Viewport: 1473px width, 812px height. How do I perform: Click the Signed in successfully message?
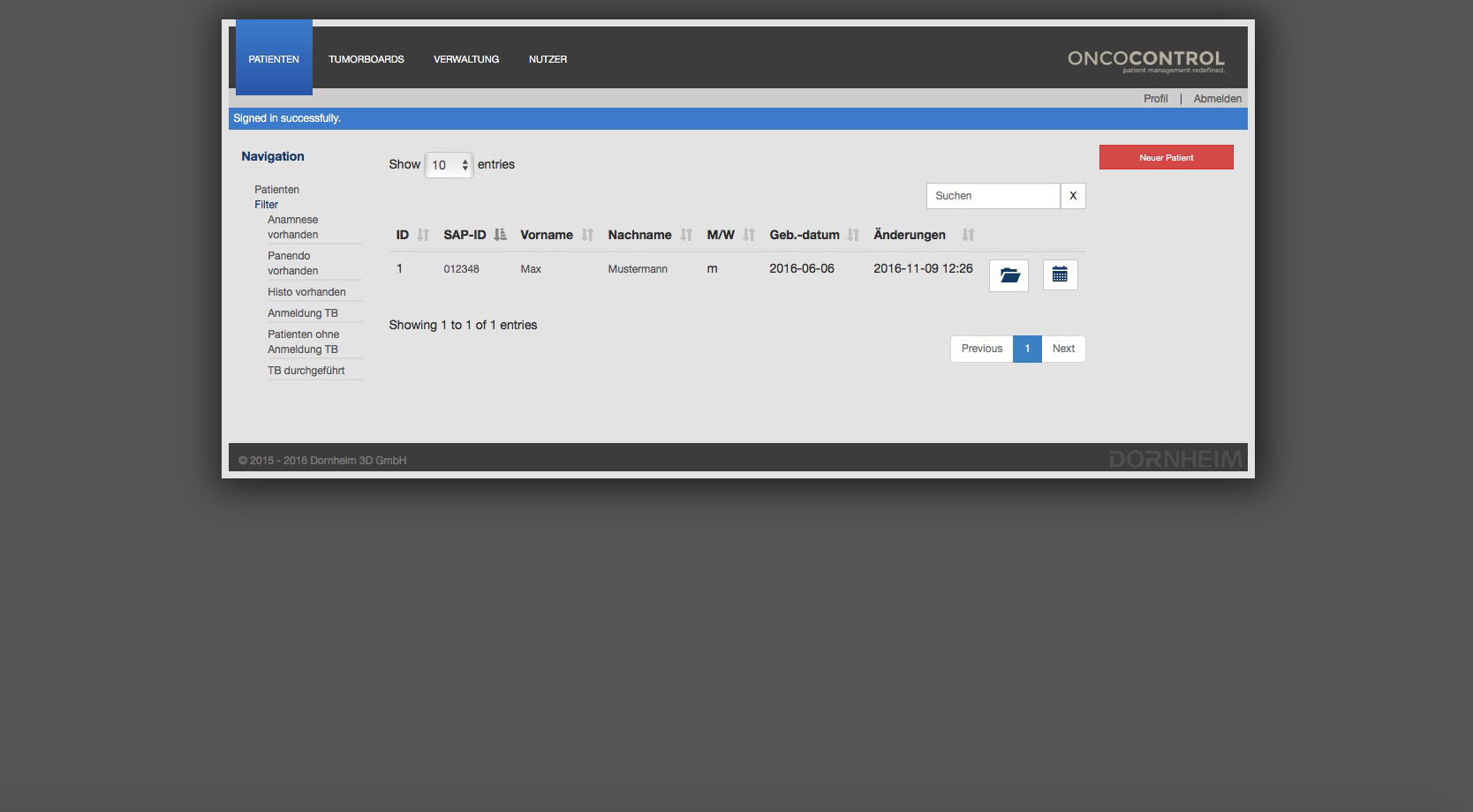click(x=287, y=118)
